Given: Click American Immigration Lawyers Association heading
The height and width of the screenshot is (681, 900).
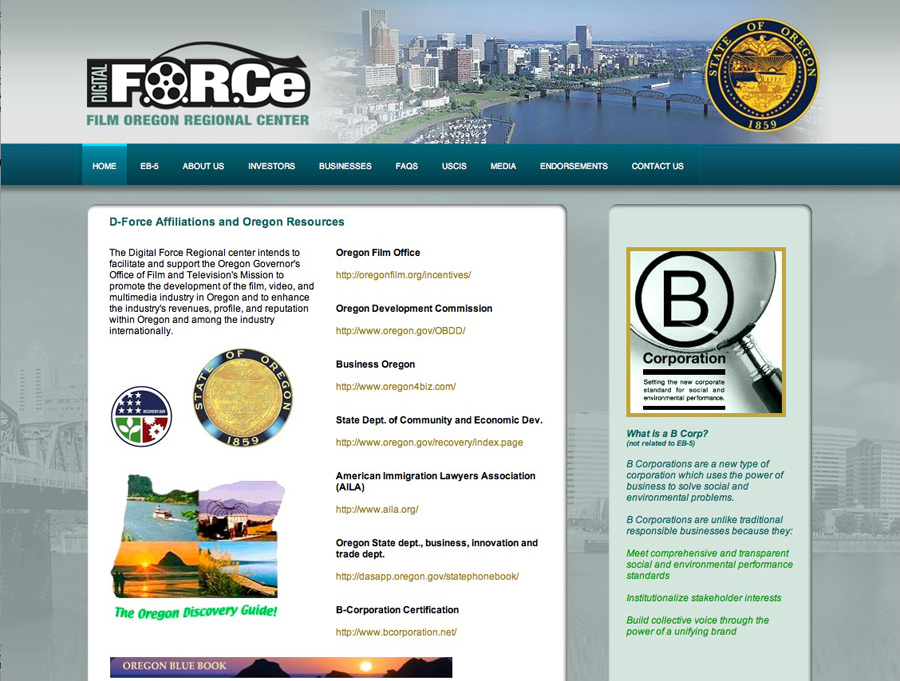Looking at the screenshot, I should pyautogui.click(x=436, y=481).
